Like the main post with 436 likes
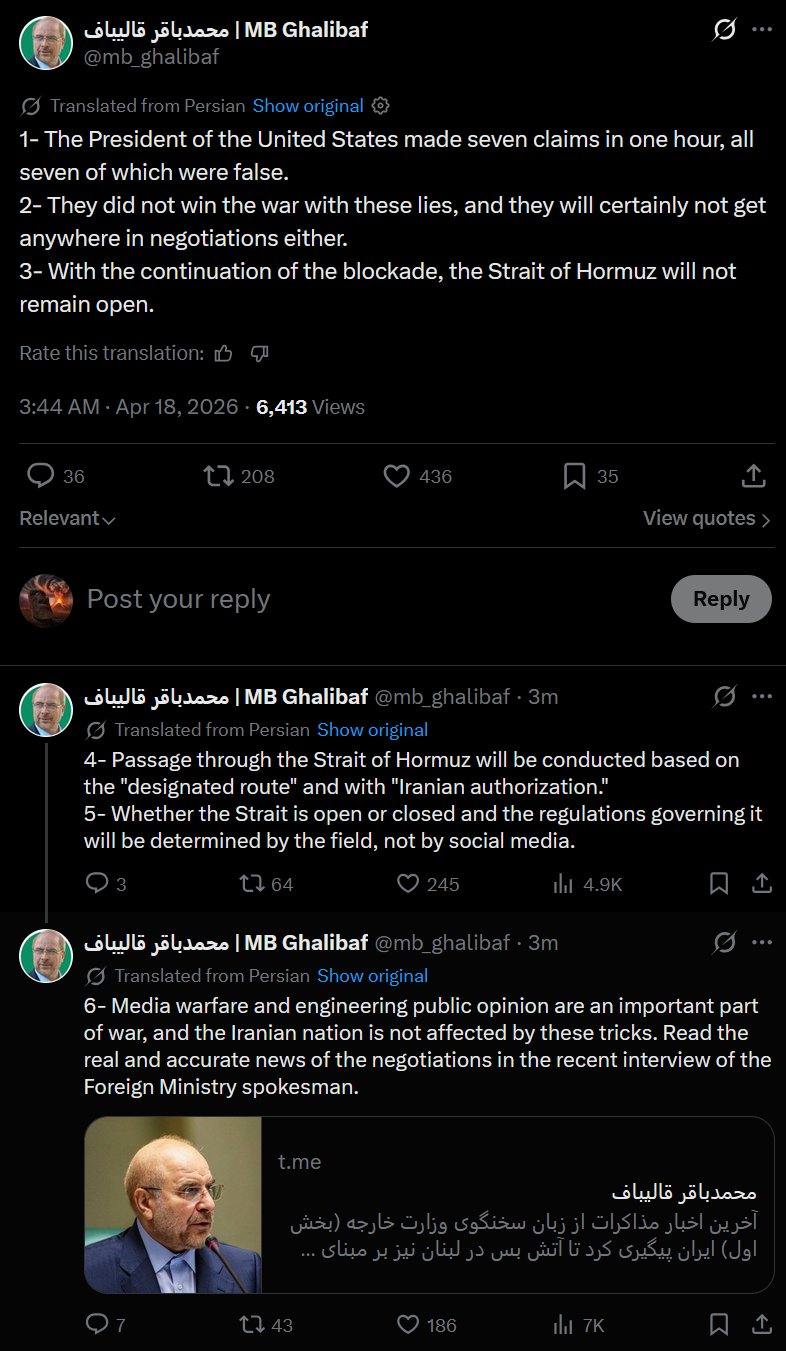This screenshot has height=1351, width=786. pos(397,476)
